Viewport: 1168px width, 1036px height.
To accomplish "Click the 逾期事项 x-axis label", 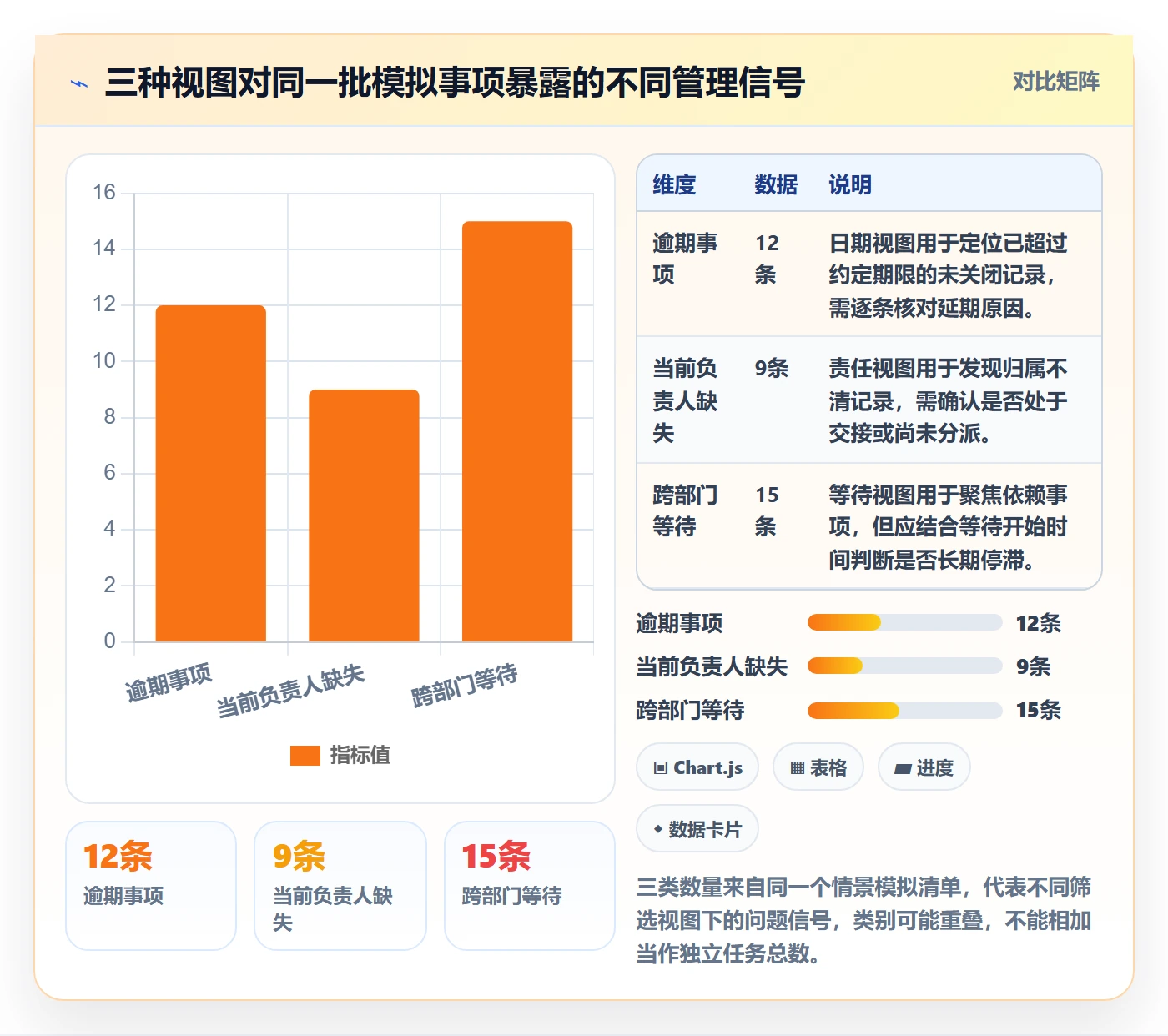I will click(169, 682).
